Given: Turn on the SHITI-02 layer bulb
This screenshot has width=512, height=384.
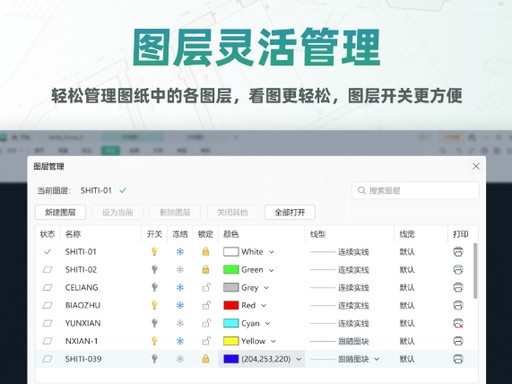Looking at the screenshot, I should pos(154,269).
